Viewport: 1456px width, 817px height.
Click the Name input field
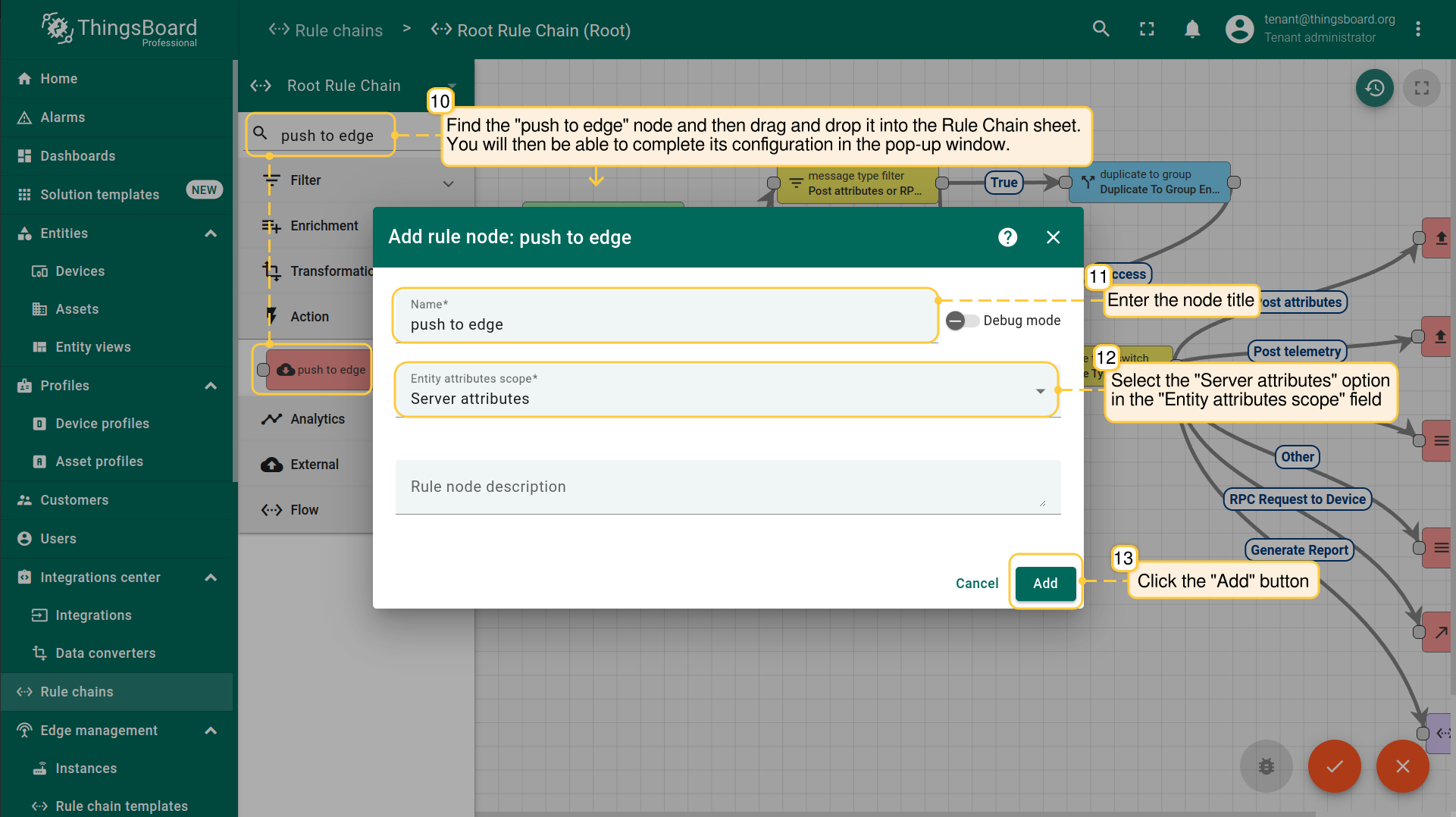point(665,324)
